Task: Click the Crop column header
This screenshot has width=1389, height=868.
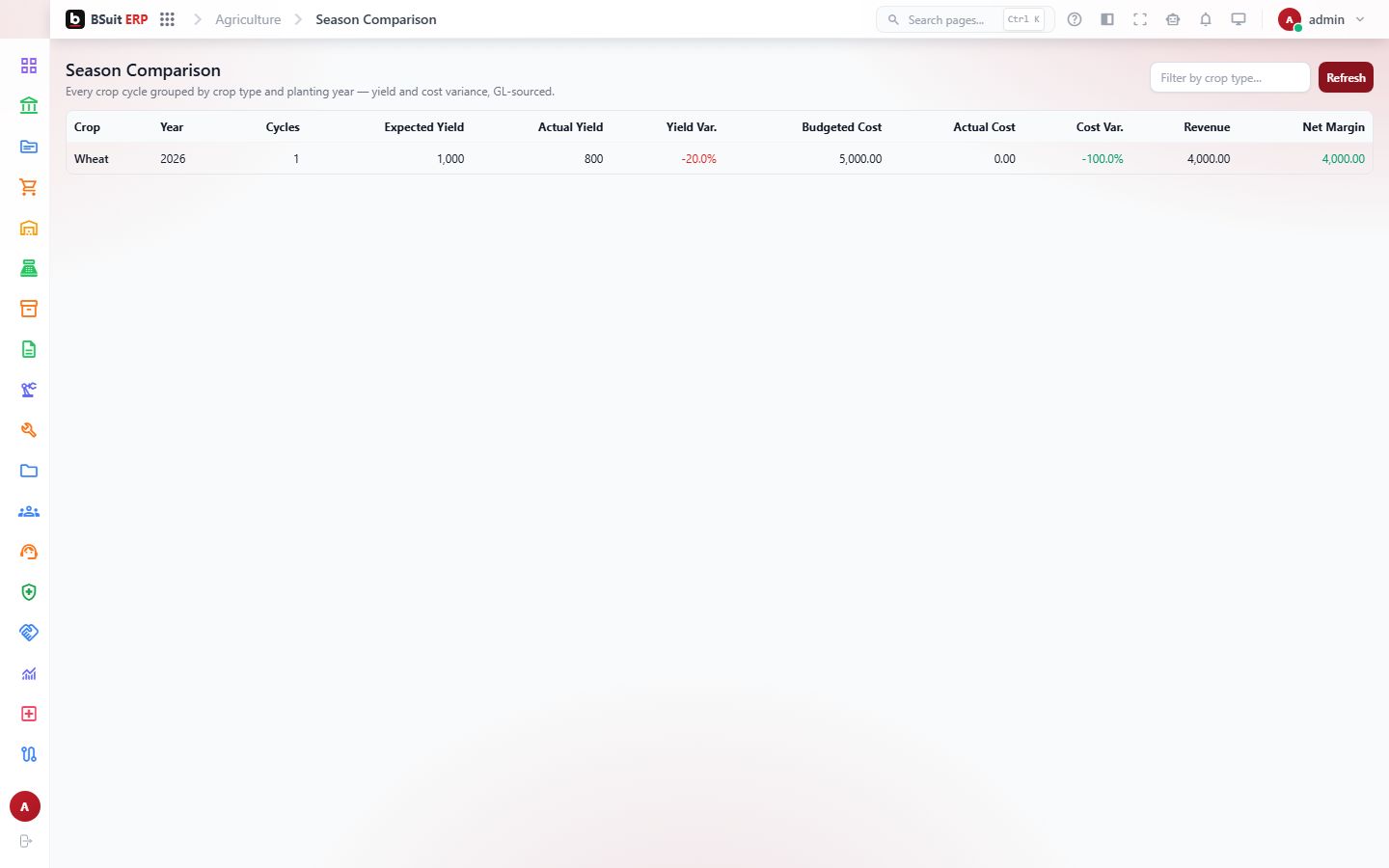Action: [87, 127]
